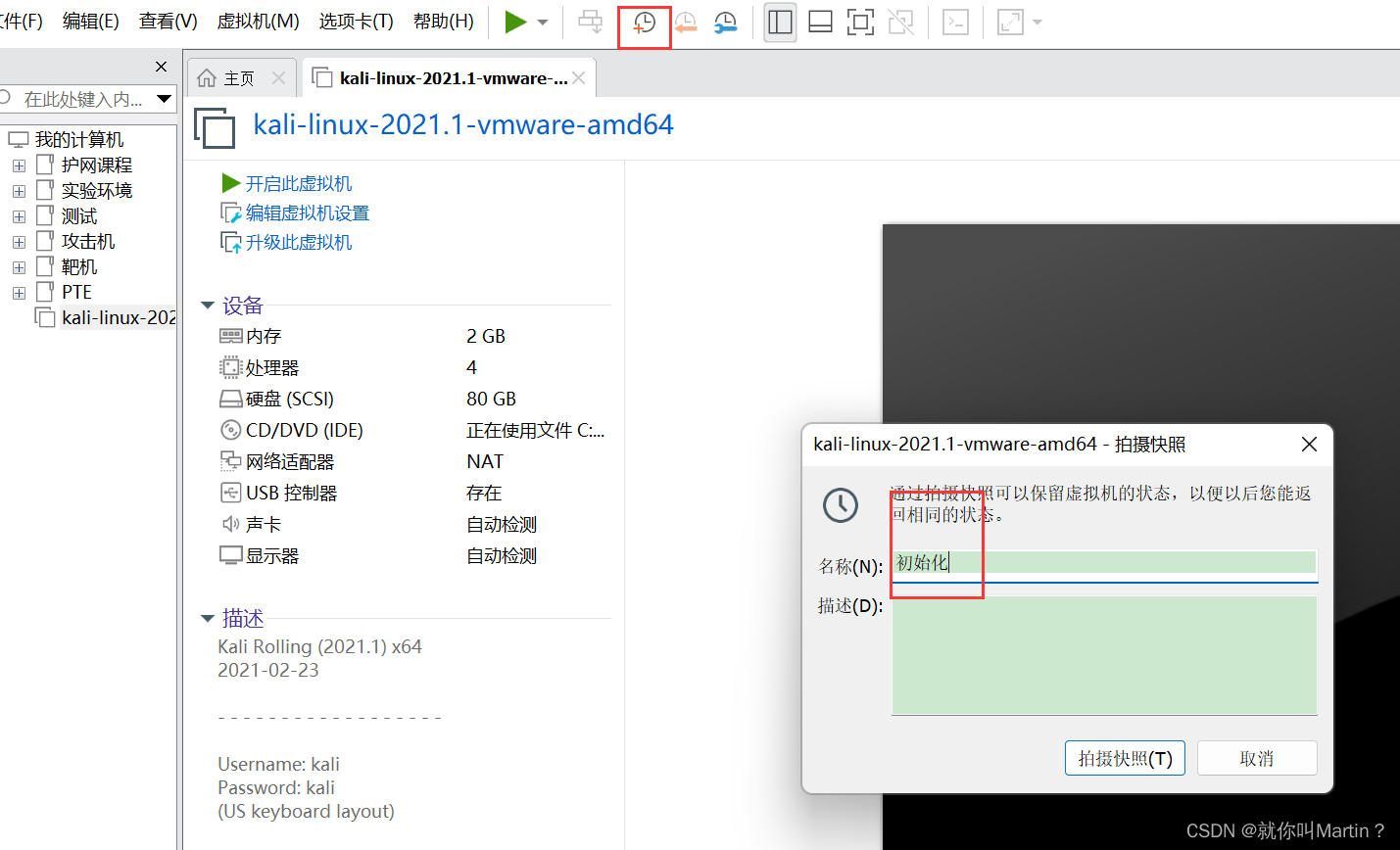Expand the 实验环境 folder

[19, 191]
